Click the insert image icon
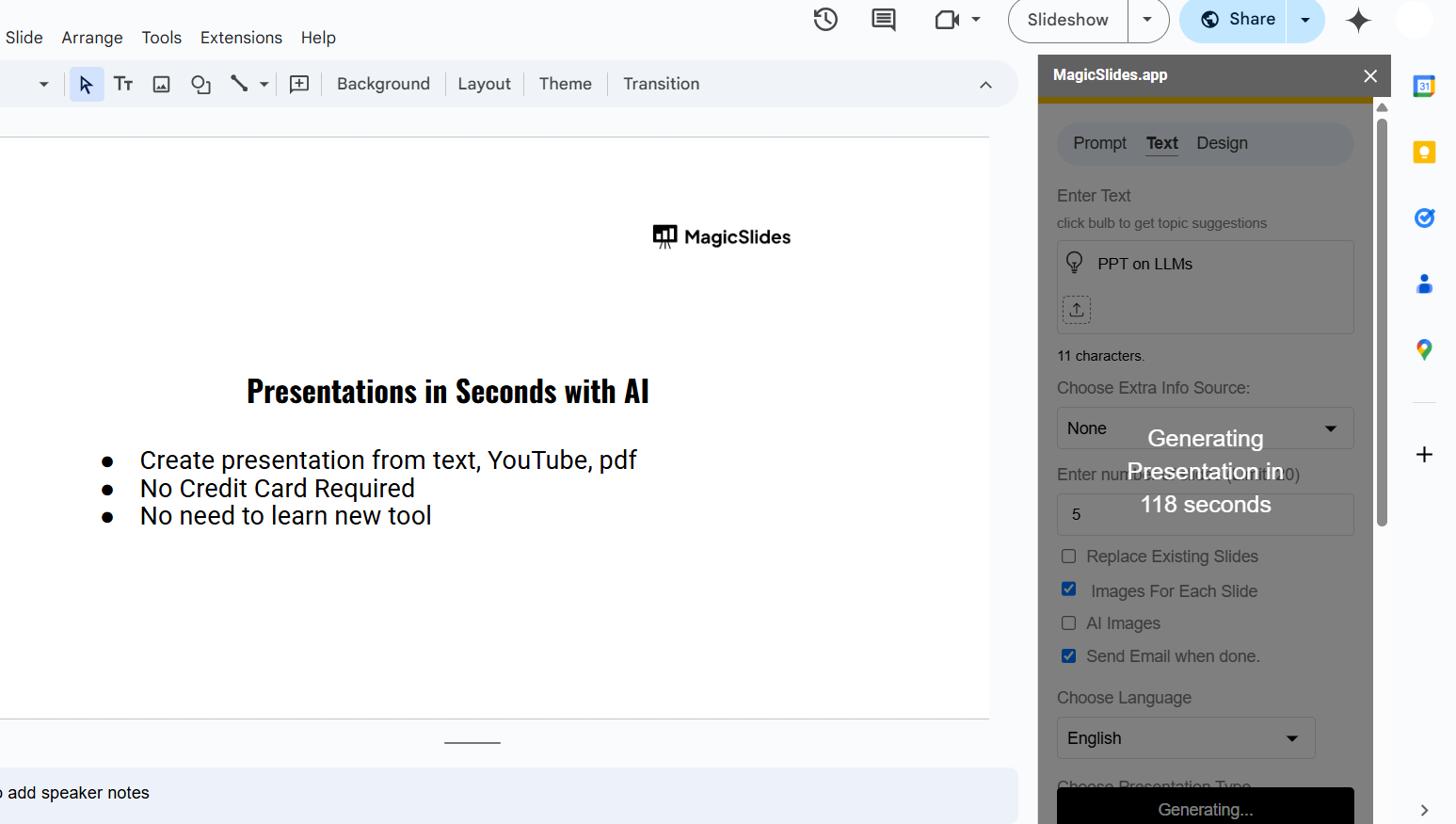The width and height of the screenshot is (1456, 824). tap(162, 84)
